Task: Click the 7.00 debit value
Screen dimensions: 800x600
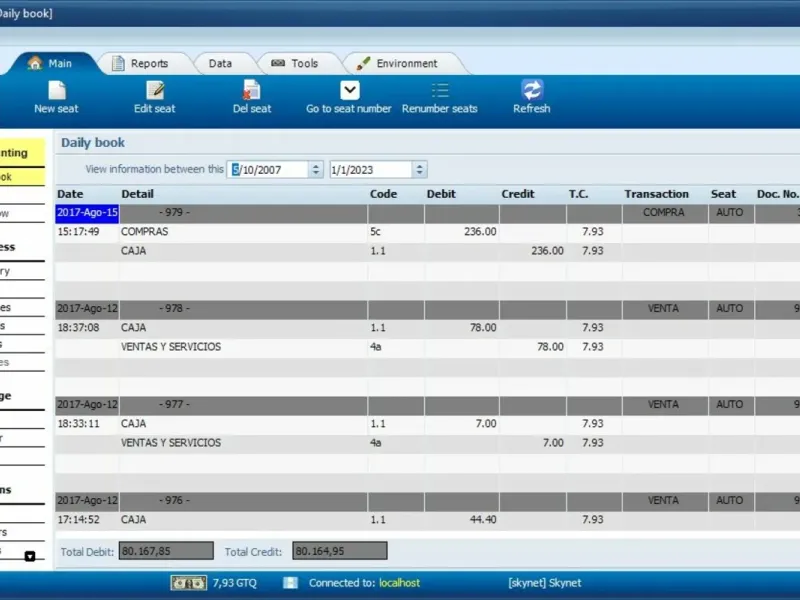Action: tap(486, 423)
